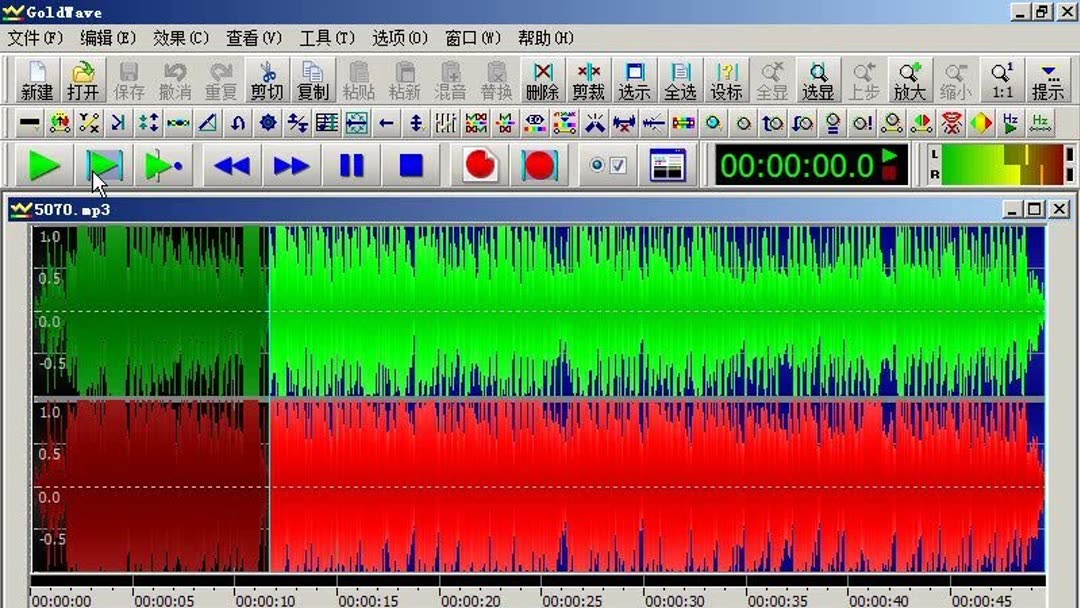
Task: Select the radio button near the record controls
Action: pyautogui.click(x=596, y=163)
